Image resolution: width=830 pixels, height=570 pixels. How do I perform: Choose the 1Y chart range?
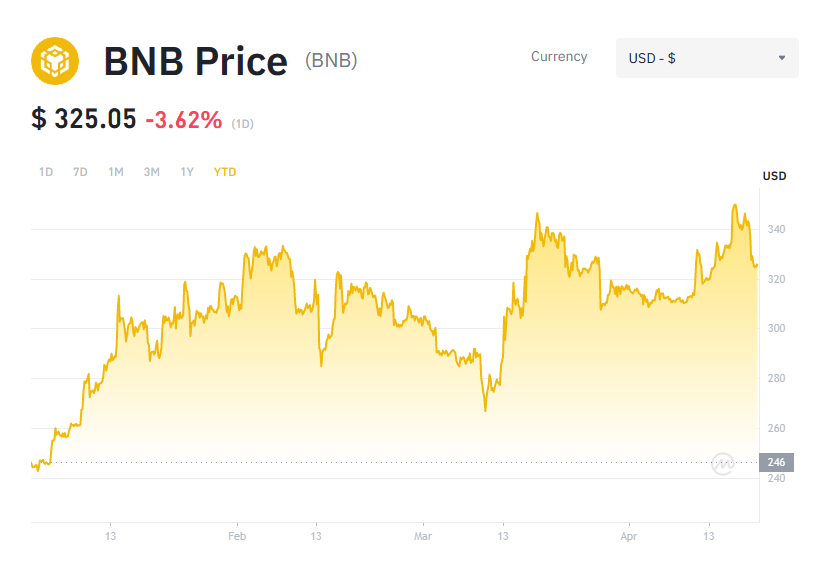[187, 172]
